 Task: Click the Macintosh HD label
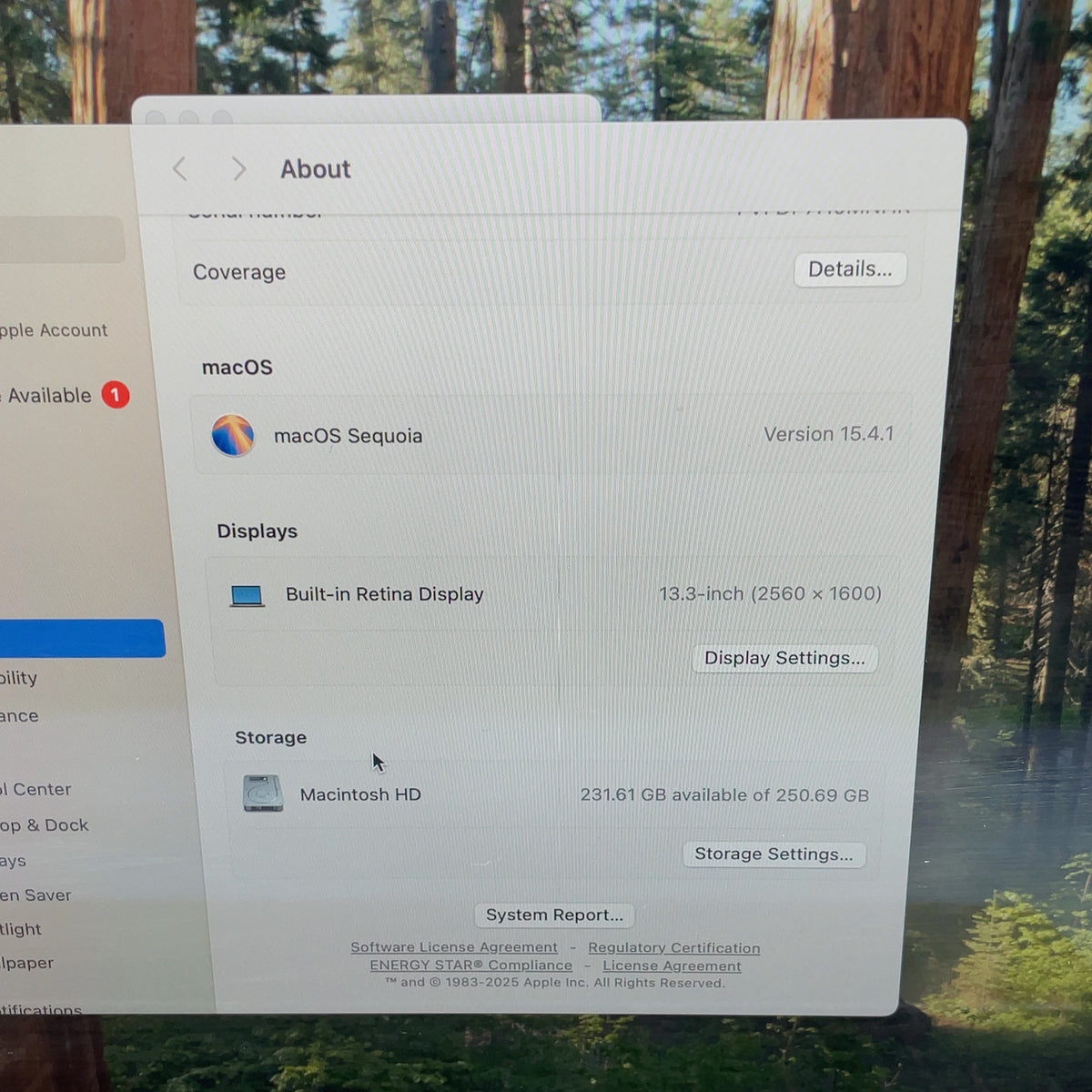[x=360, y=794]
